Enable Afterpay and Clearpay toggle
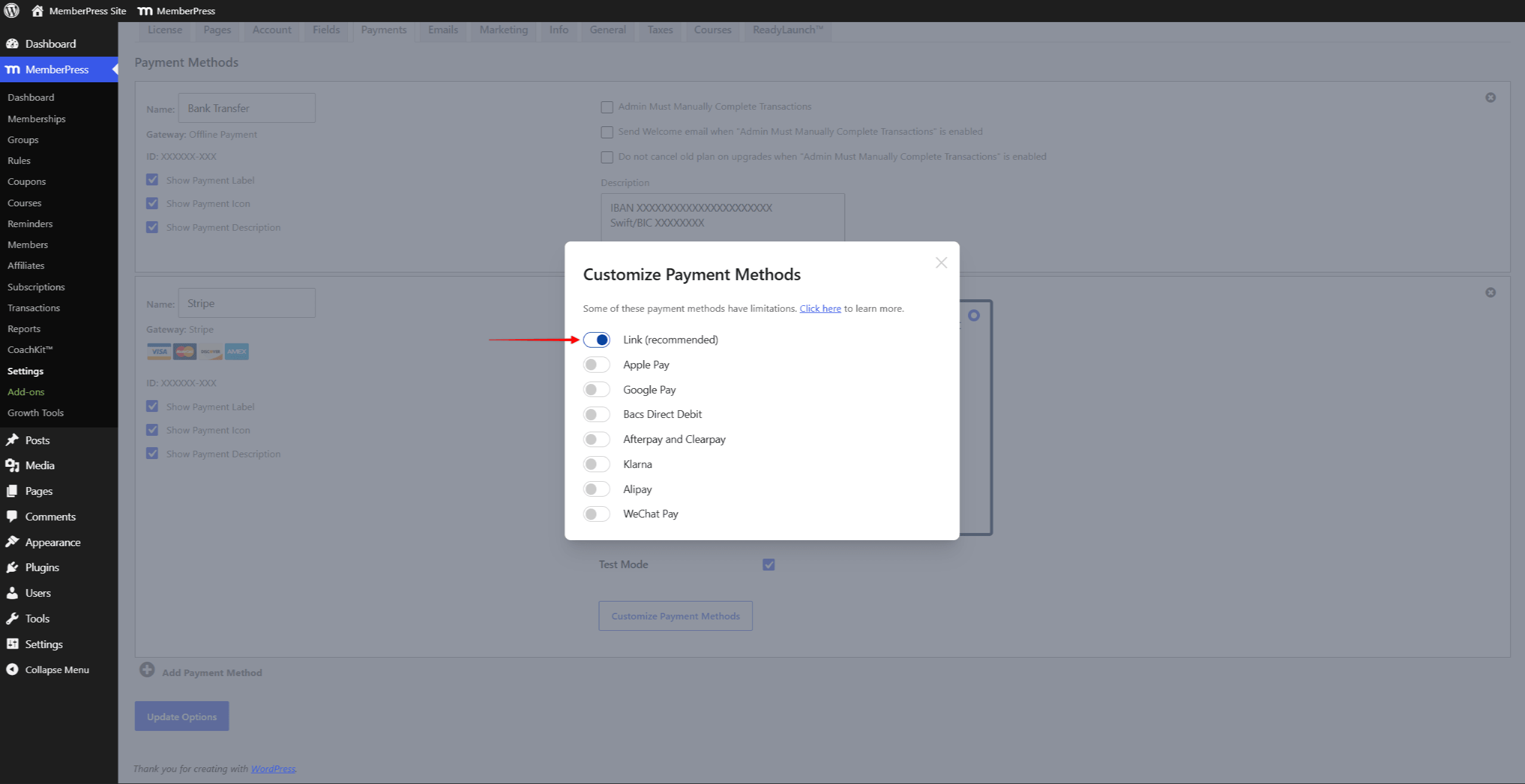The image size is (1525, 784). click(x=596, y=439)
